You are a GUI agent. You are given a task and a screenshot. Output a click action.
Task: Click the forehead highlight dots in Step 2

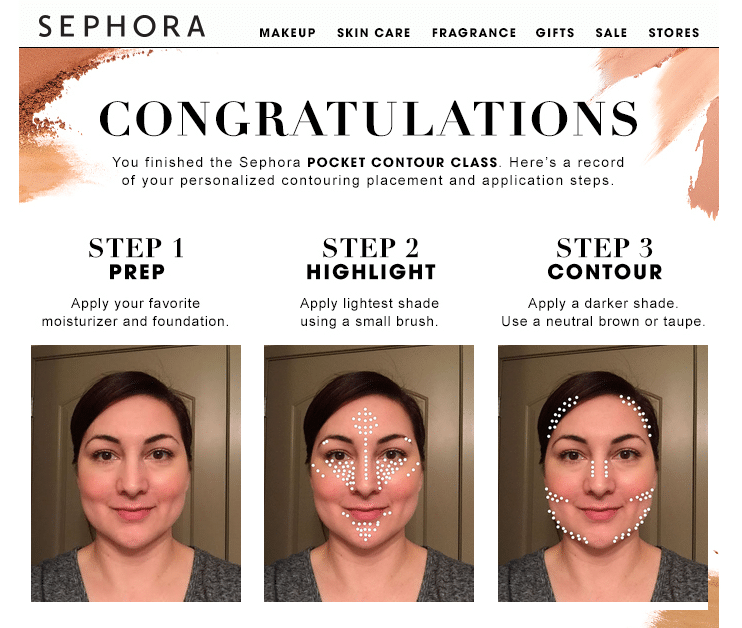click(365, 422)
